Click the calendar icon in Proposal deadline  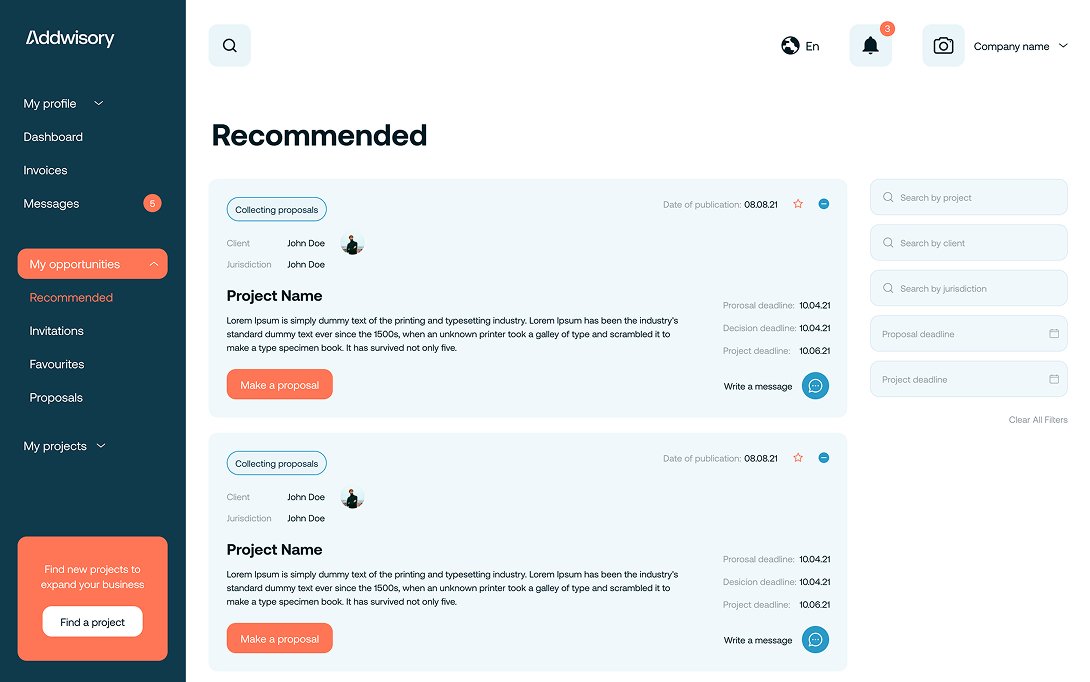1054,334
